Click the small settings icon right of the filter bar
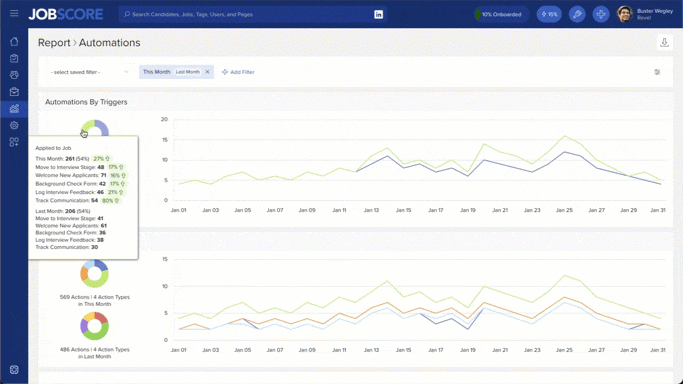 coord(657,72)
